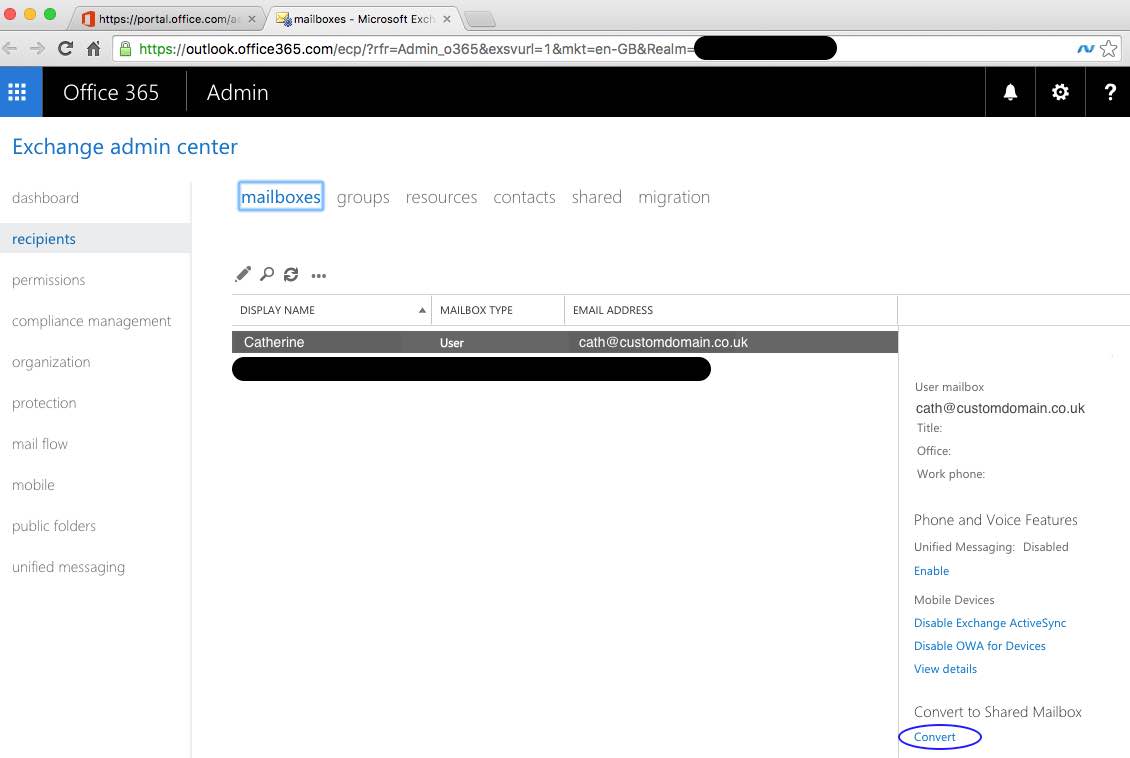
Task: Open dashboard in left navigation
Action: click(x=45, y=197)
